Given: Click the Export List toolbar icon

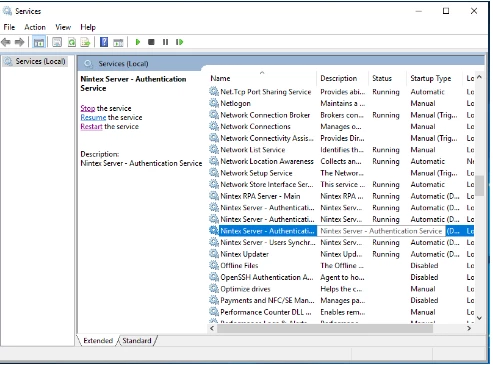Looking at the screenshot, I should (x=85, y=42).
